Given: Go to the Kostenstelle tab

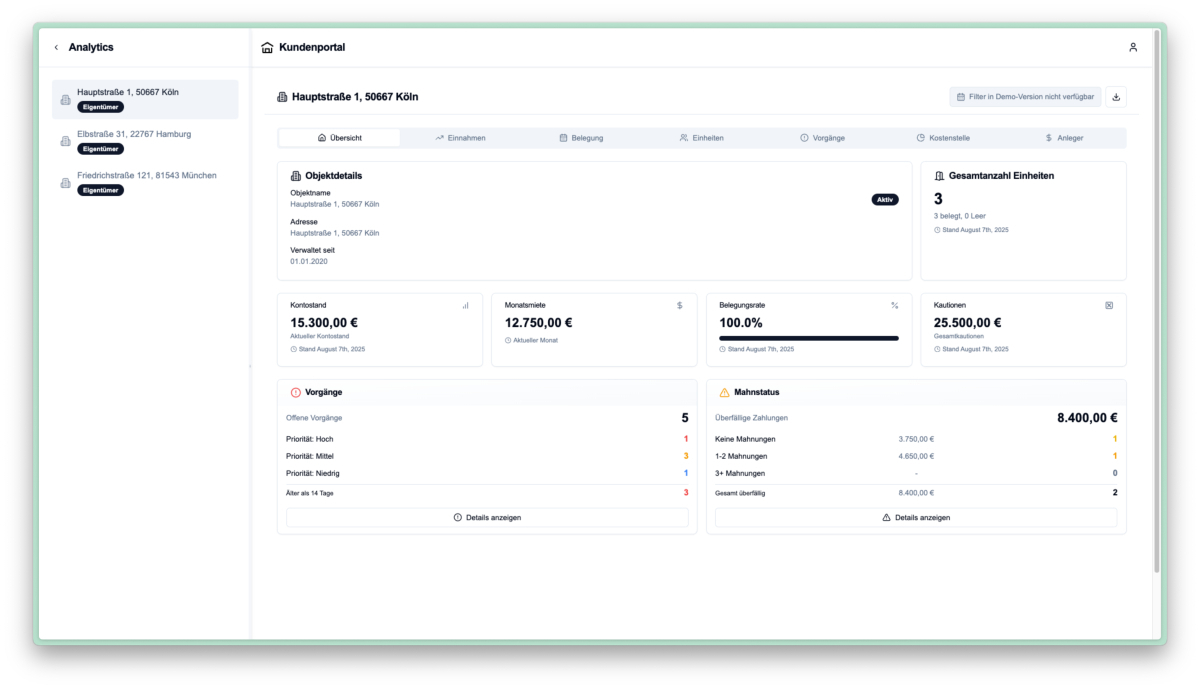Looking at the screenshot, I should 943,138.
